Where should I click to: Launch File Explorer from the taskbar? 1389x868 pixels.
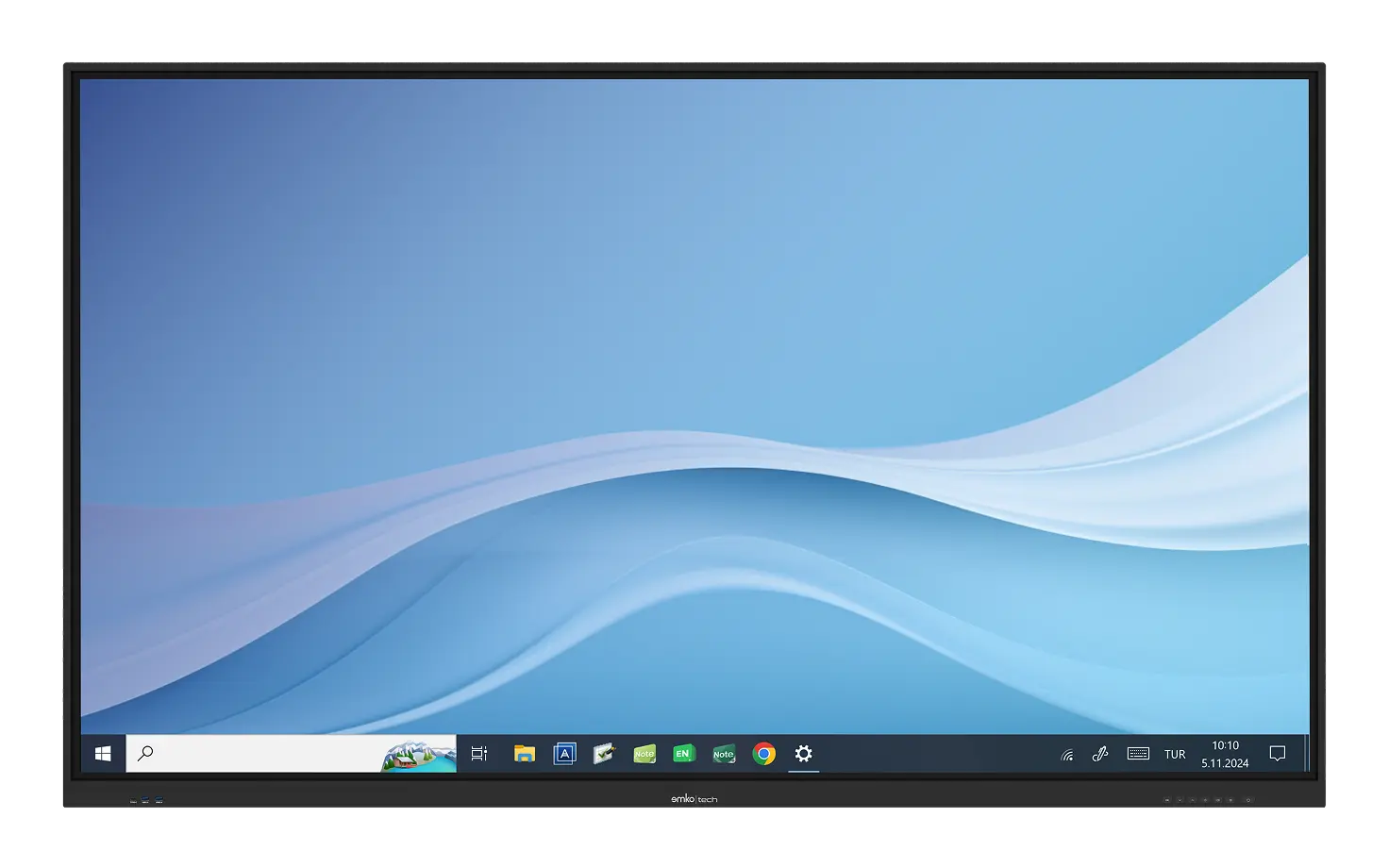(525, 754)
